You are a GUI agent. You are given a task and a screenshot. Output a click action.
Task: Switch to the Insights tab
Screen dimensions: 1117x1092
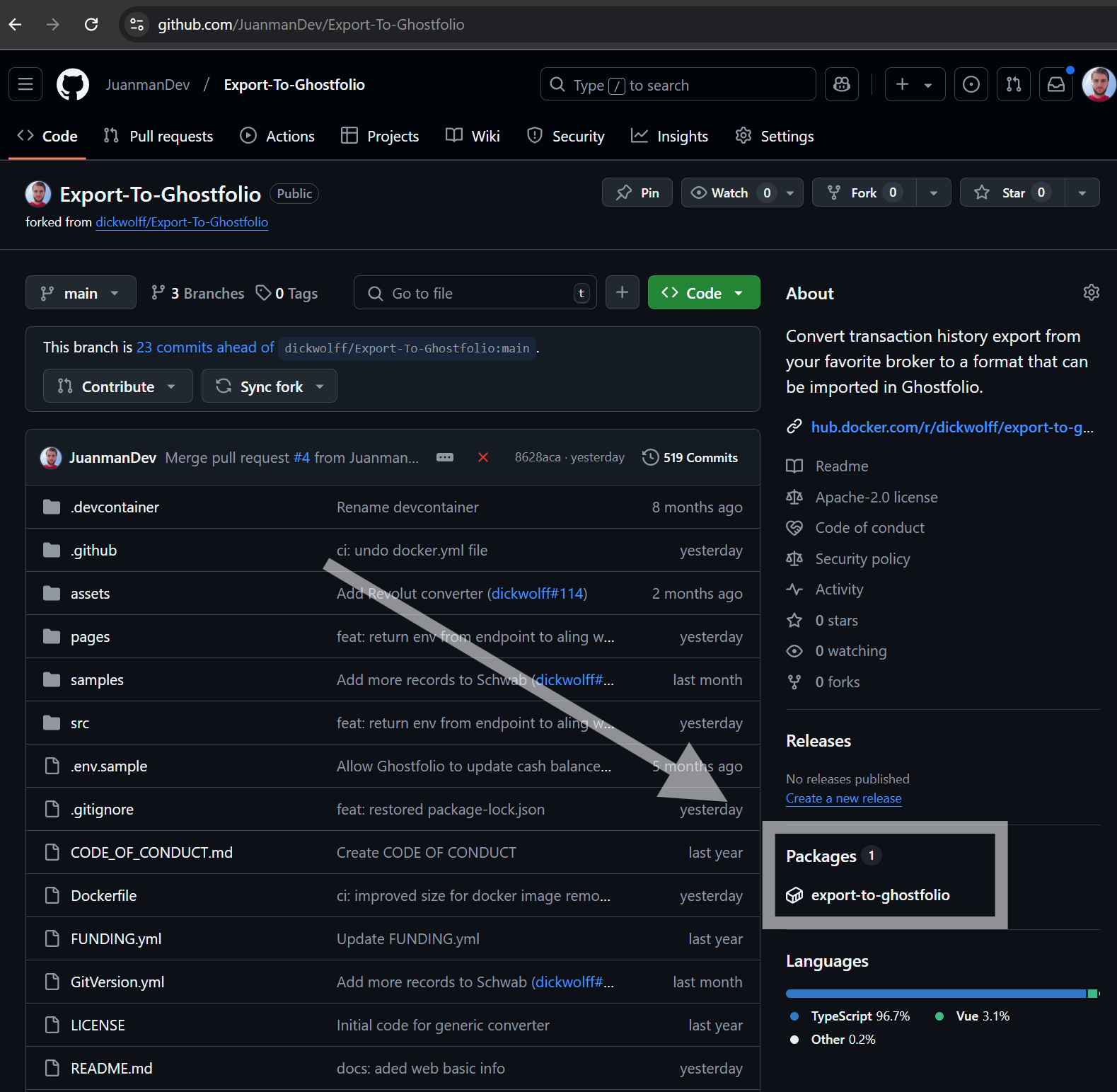click(669, 136)
